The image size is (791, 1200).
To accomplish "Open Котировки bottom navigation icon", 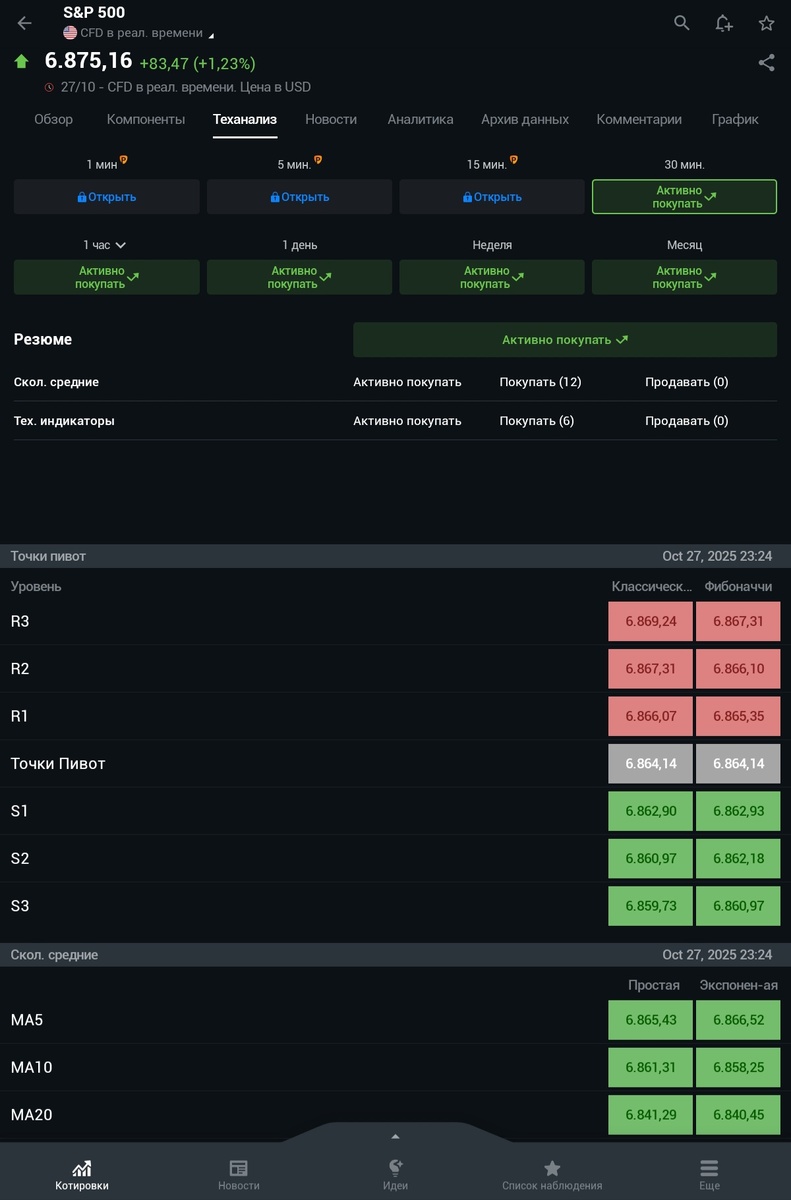I will click(82, 1168).
